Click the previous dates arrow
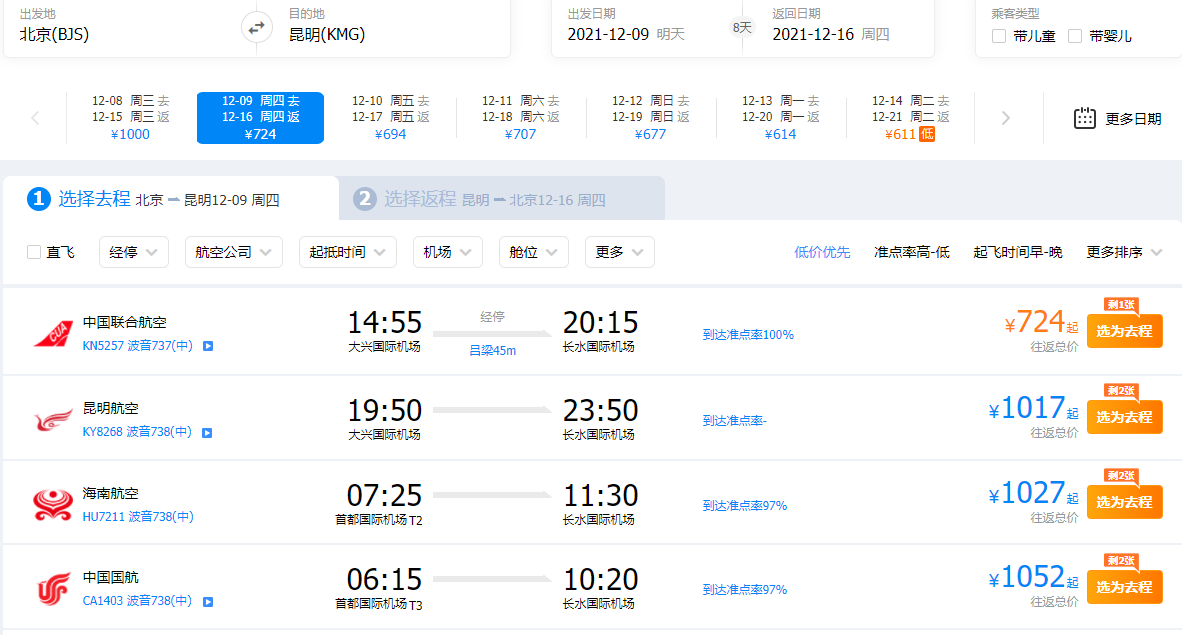The width and height of the screenshot is (1182, 635). point(35,118)
